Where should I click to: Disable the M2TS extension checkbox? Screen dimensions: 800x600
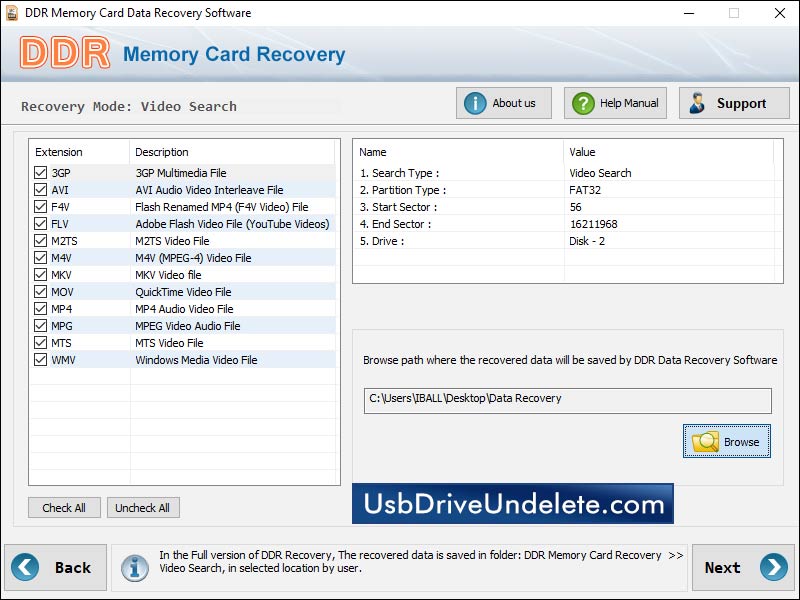click(40, 240)
